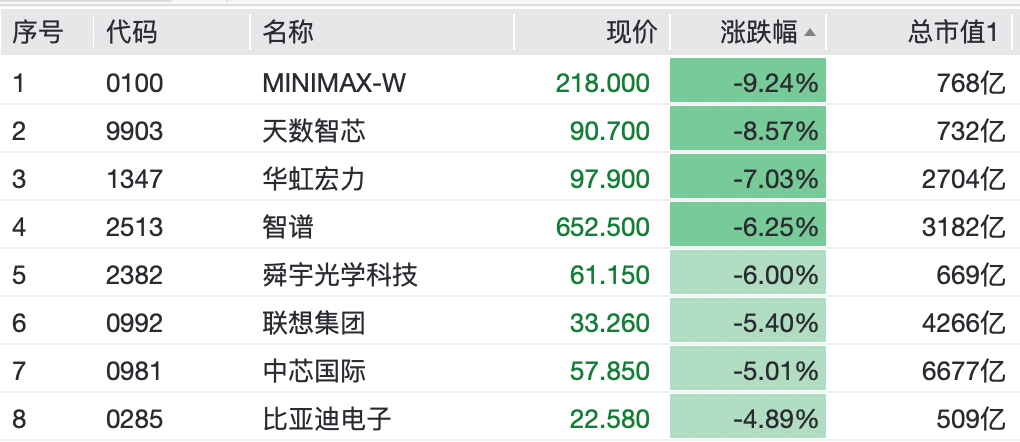The image size is (1020, 442).
Task: Select the 华虹宏力 stock name
Action: [x=314, y=179]
